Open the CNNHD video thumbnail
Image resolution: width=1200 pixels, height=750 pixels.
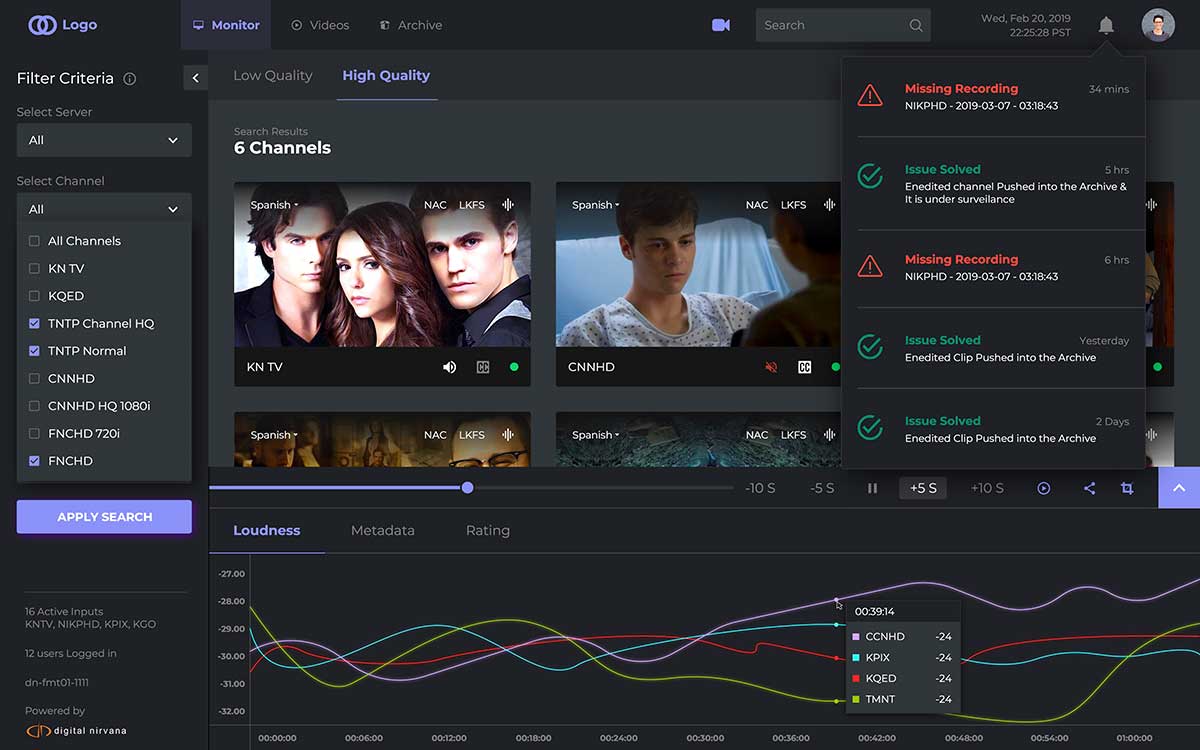pyautogui.click(x=698, y=264)
